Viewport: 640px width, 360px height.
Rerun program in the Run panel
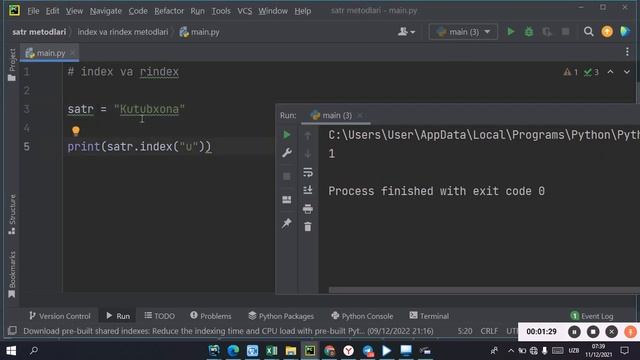[x=287, y=135]
